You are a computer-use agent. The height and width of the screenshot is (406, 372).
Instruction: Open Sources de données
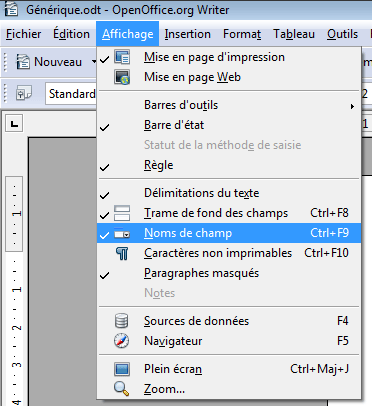tap(229, 321)
